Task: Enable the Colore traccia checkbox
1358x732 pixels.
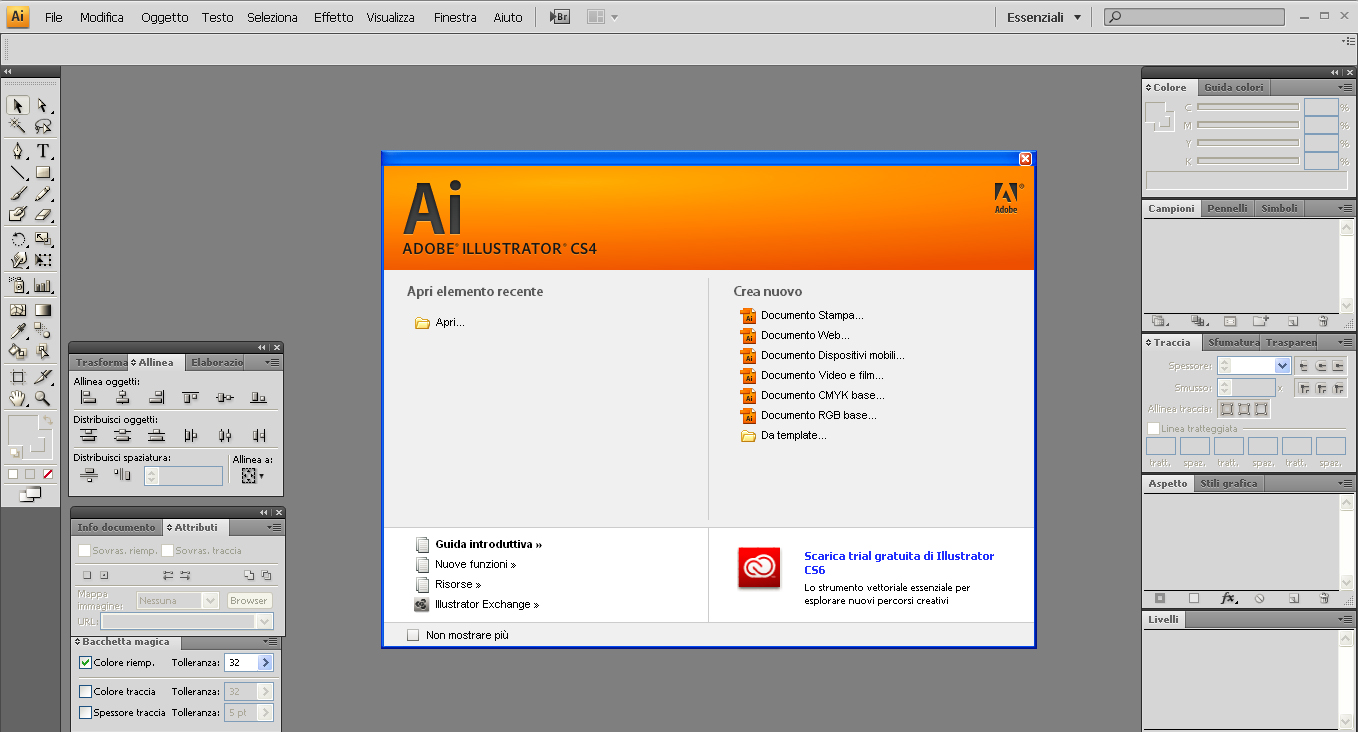Action: point(85,690)
